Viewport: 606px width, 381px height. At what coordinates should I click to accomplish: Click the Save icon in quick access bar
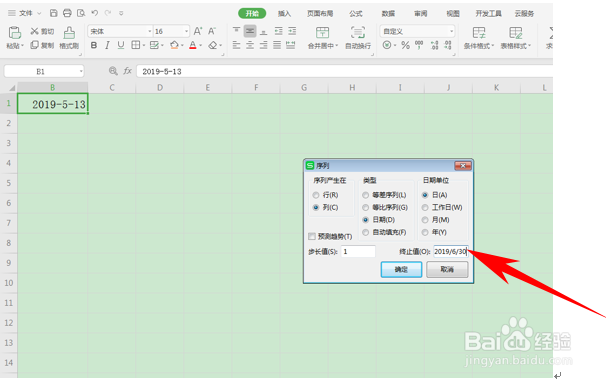coord(54,13)
